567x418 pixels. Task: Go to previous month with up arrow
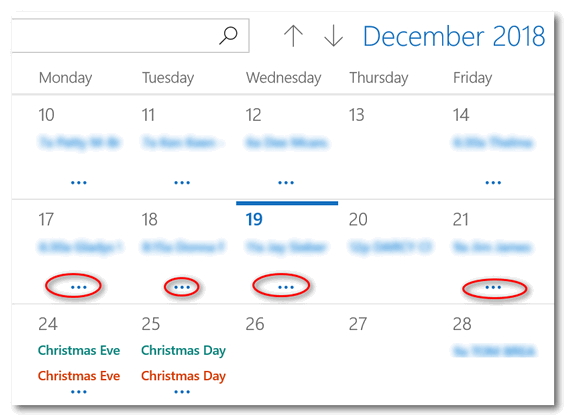(293, 36)
